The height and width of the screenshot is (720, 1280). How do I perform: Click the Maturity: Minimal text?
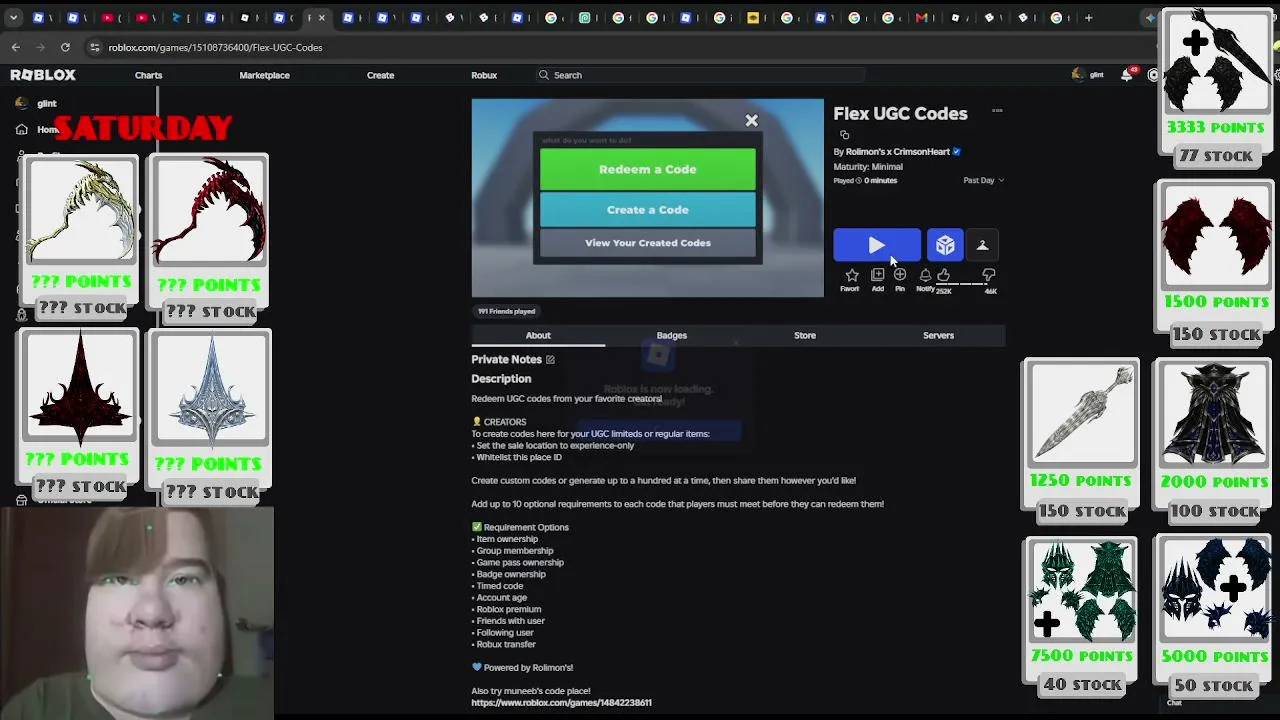[868, 167]
